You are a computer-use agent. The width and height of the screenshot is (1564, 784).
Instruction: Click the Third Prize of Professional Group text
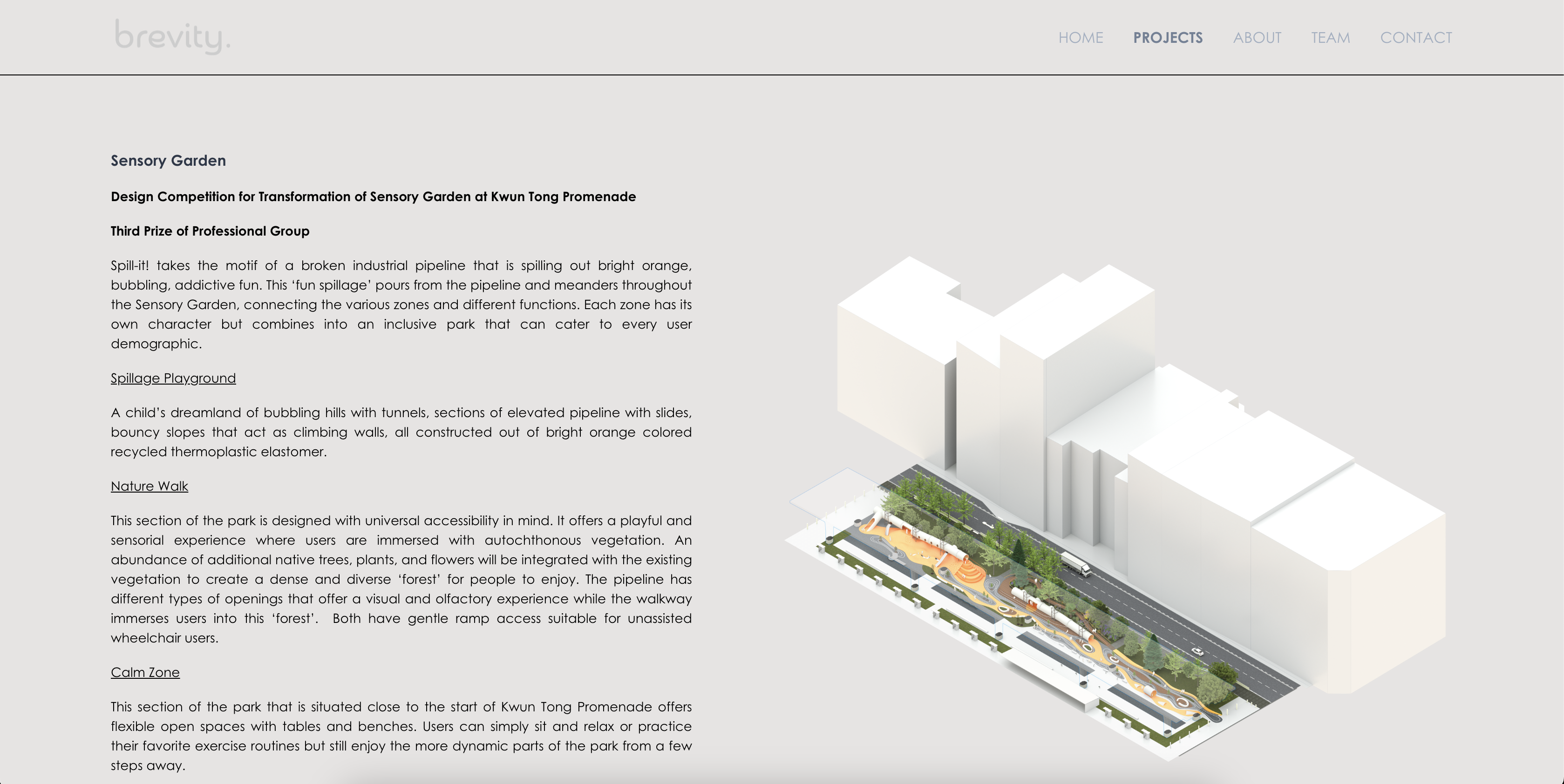[x=210, y=231]
